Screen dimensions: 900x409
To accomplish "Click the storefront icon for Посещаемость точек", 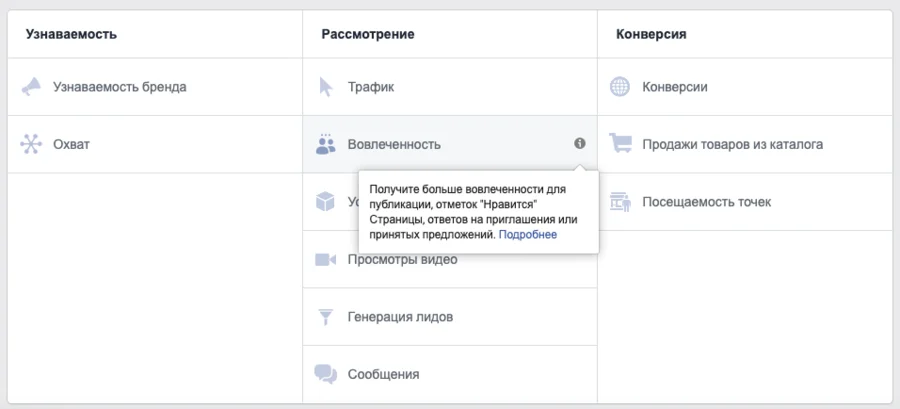I will (x=620, y=202).
